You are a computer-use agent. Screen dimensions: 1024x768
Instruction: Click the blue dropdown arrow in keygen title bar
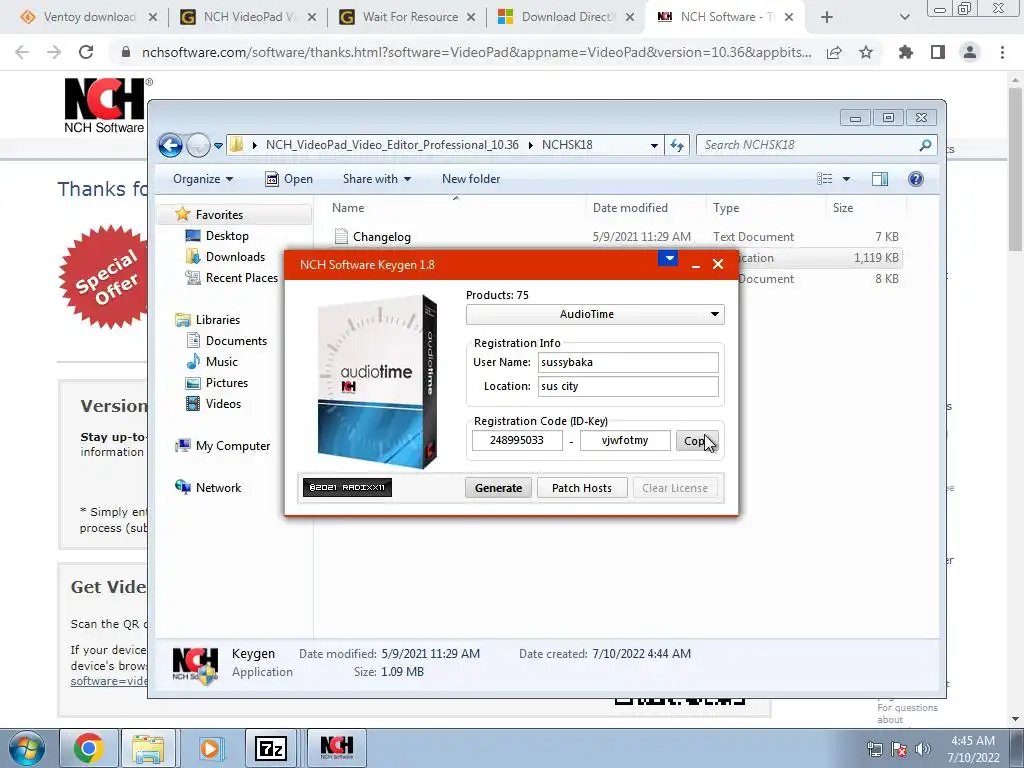pos(668,259)
